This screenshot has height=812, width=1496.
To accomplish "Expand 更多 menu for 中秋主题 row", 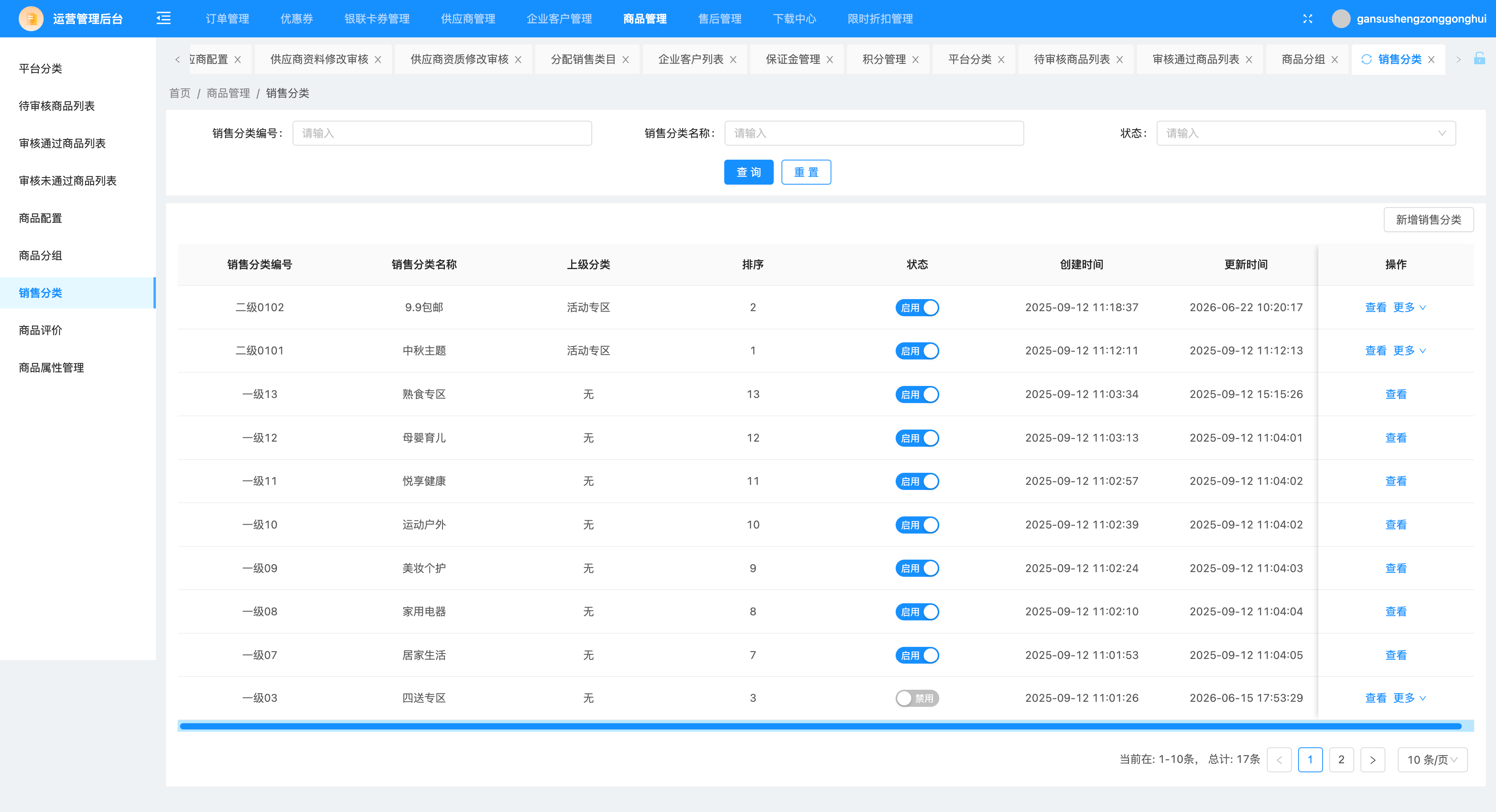I will (x=1410, y=351).
